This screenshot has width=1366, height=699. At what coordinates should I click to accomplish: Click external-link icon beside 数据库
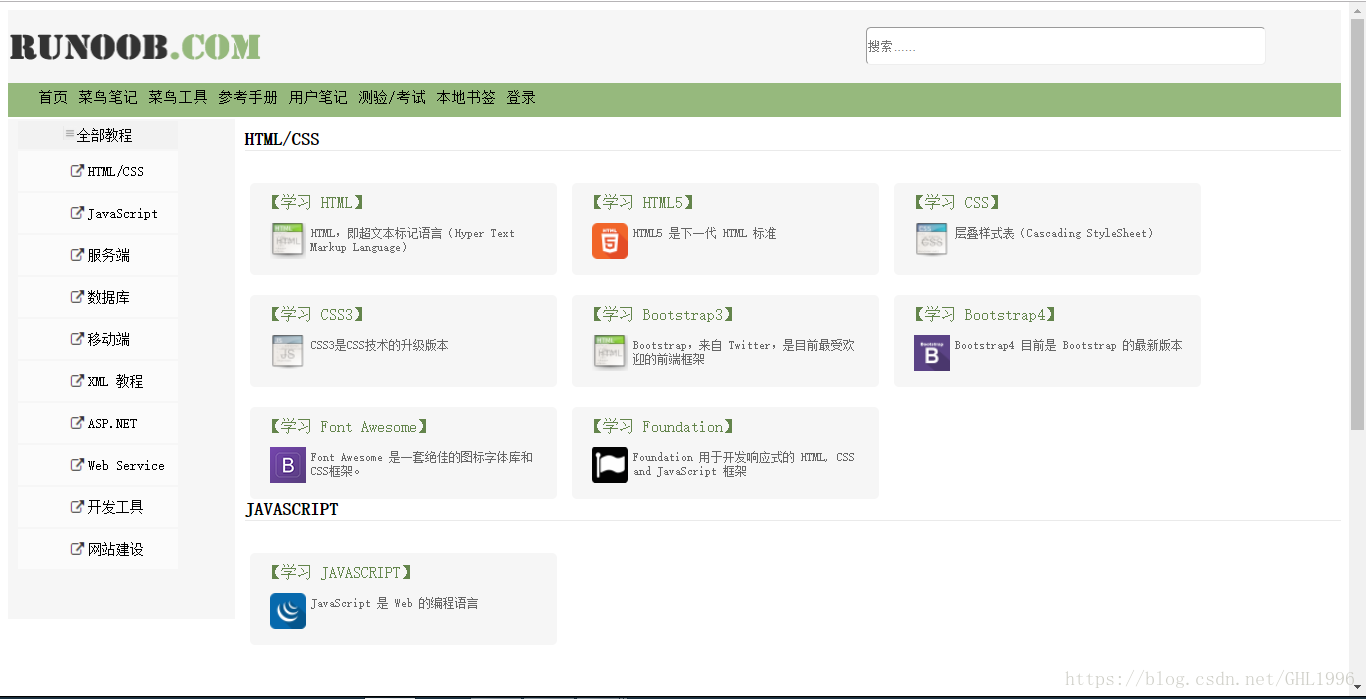point(77,297)
